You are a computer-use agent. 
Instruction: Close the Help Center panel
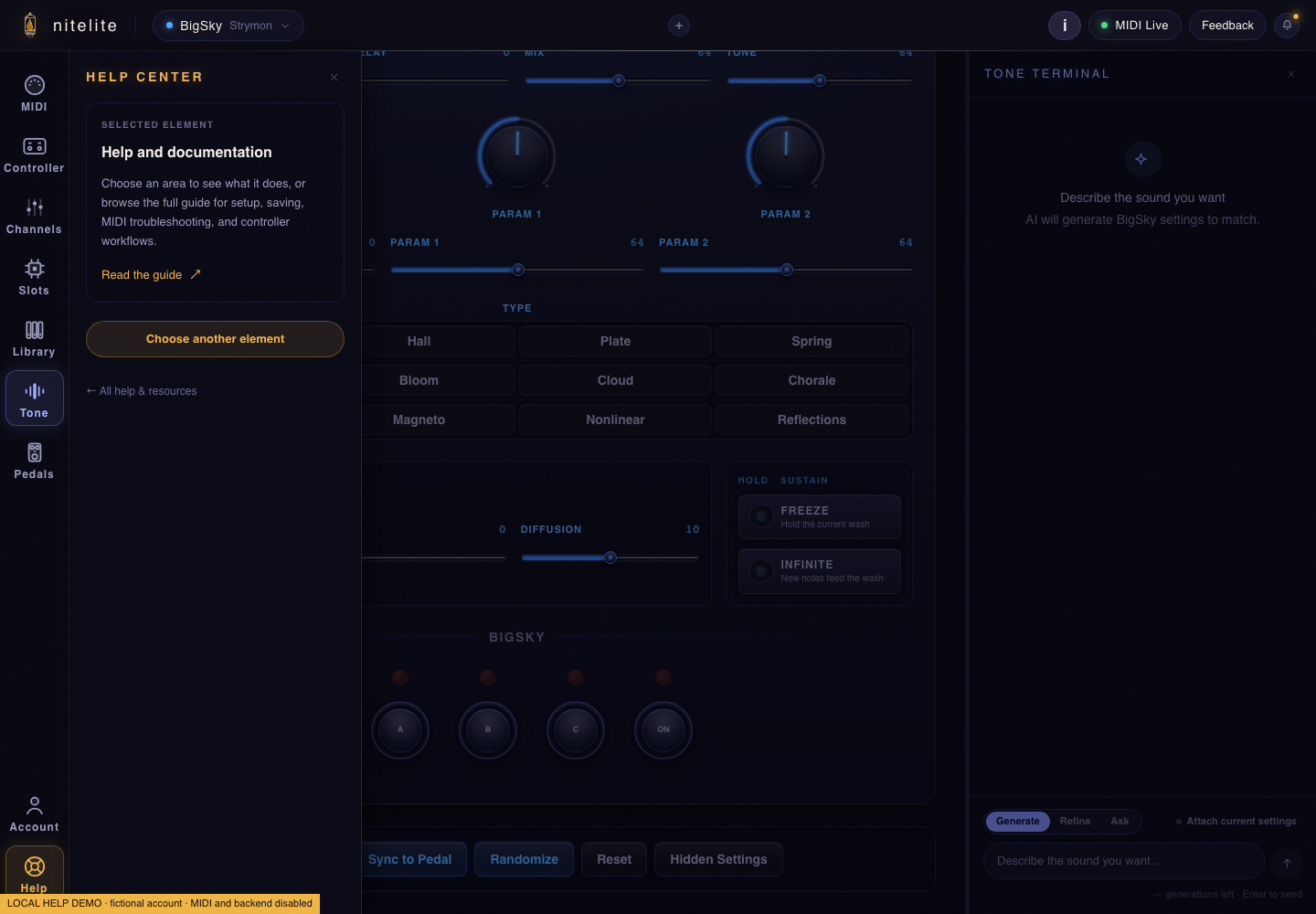(334, 78)
